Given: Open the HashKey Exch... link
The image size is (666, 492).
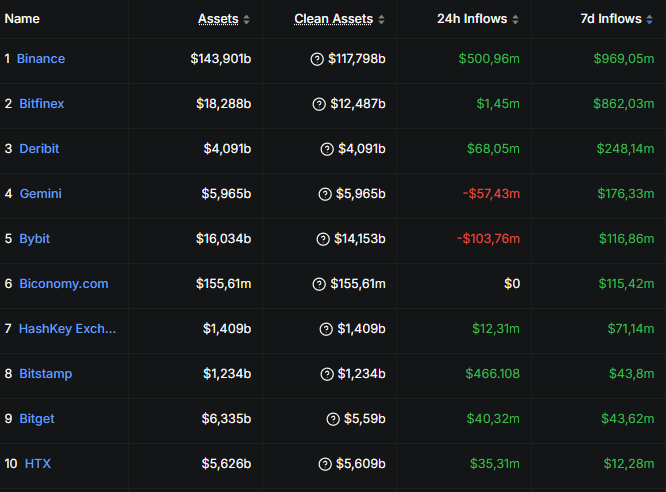Looking at the screenshot, I should pyautogui.click(x=67, y=329).
